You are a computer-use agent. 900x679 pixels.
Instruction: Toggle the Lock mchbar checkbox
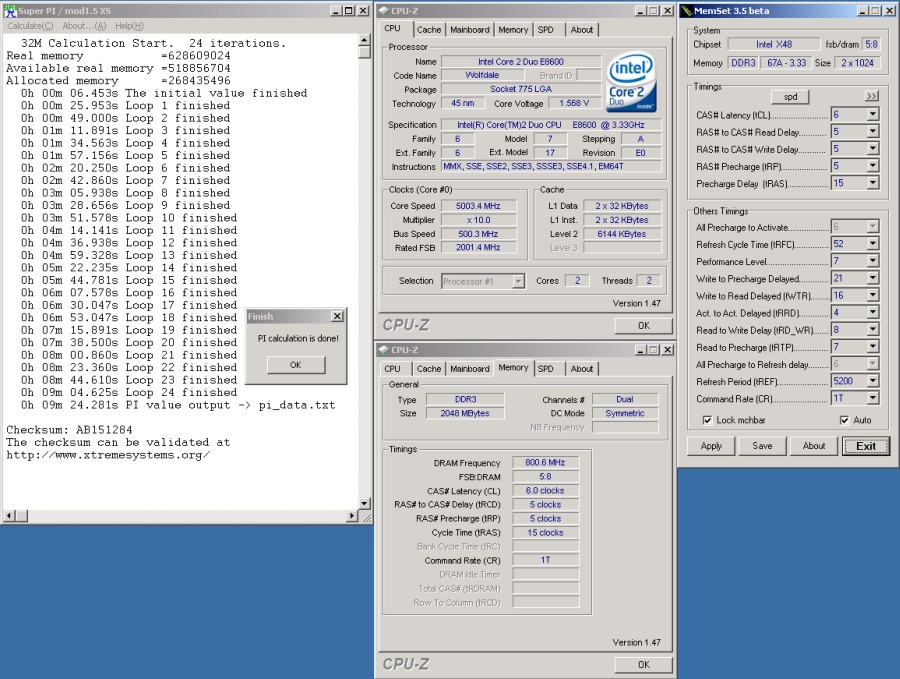tap(707, 420)
